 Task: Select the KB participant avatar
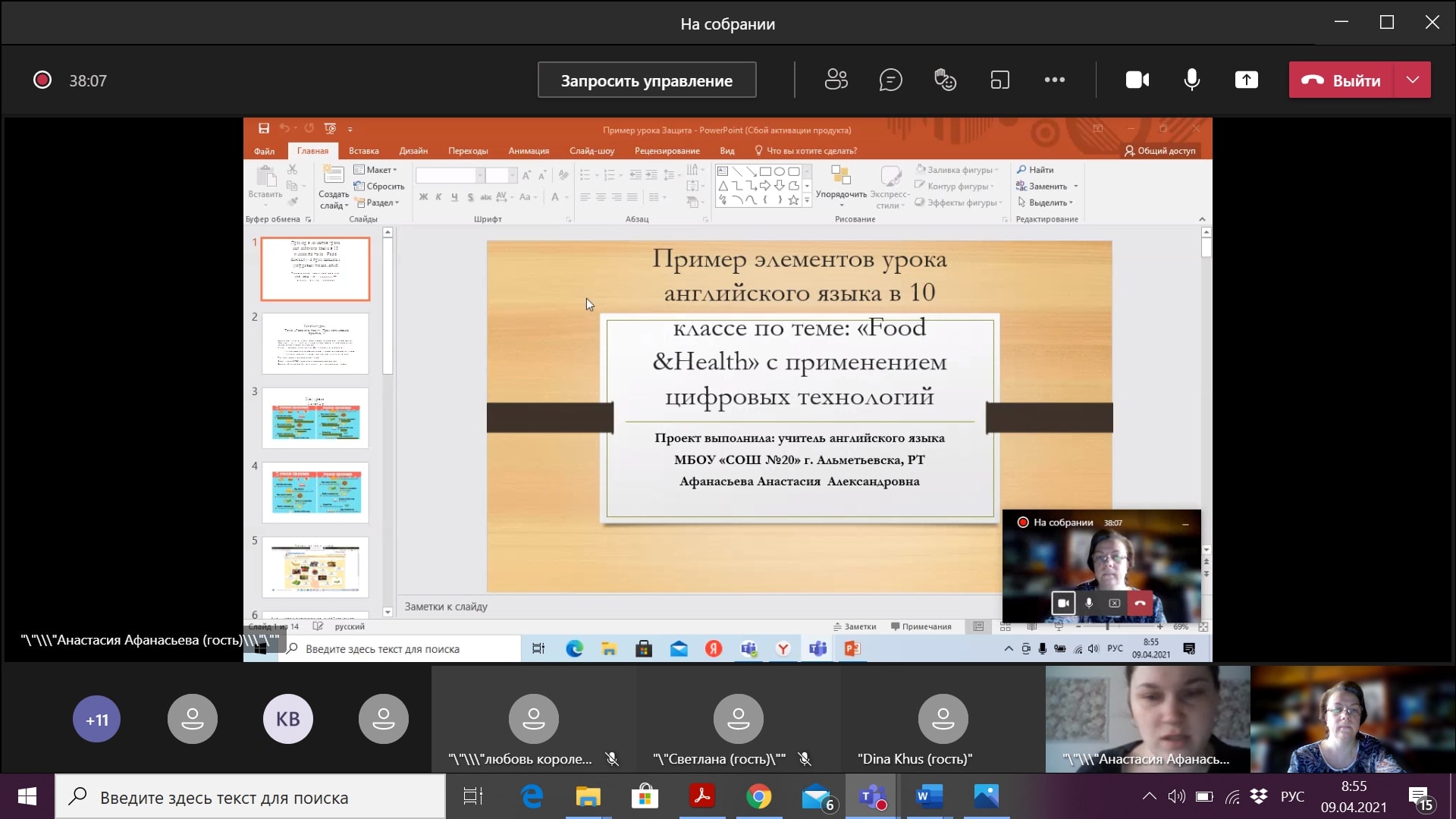(287, 719)
